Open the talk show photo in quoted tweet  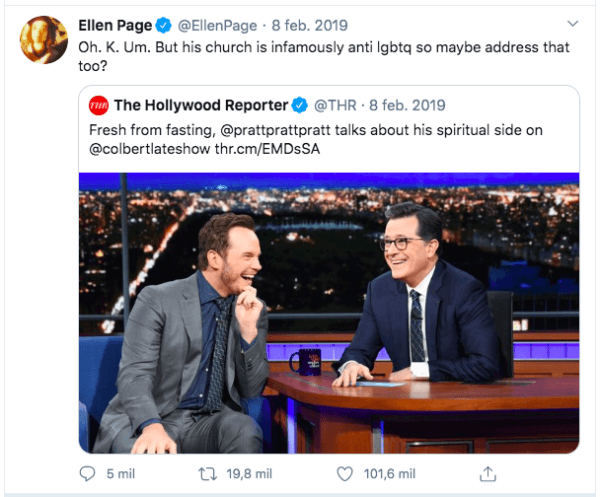[x=329, y=313]
